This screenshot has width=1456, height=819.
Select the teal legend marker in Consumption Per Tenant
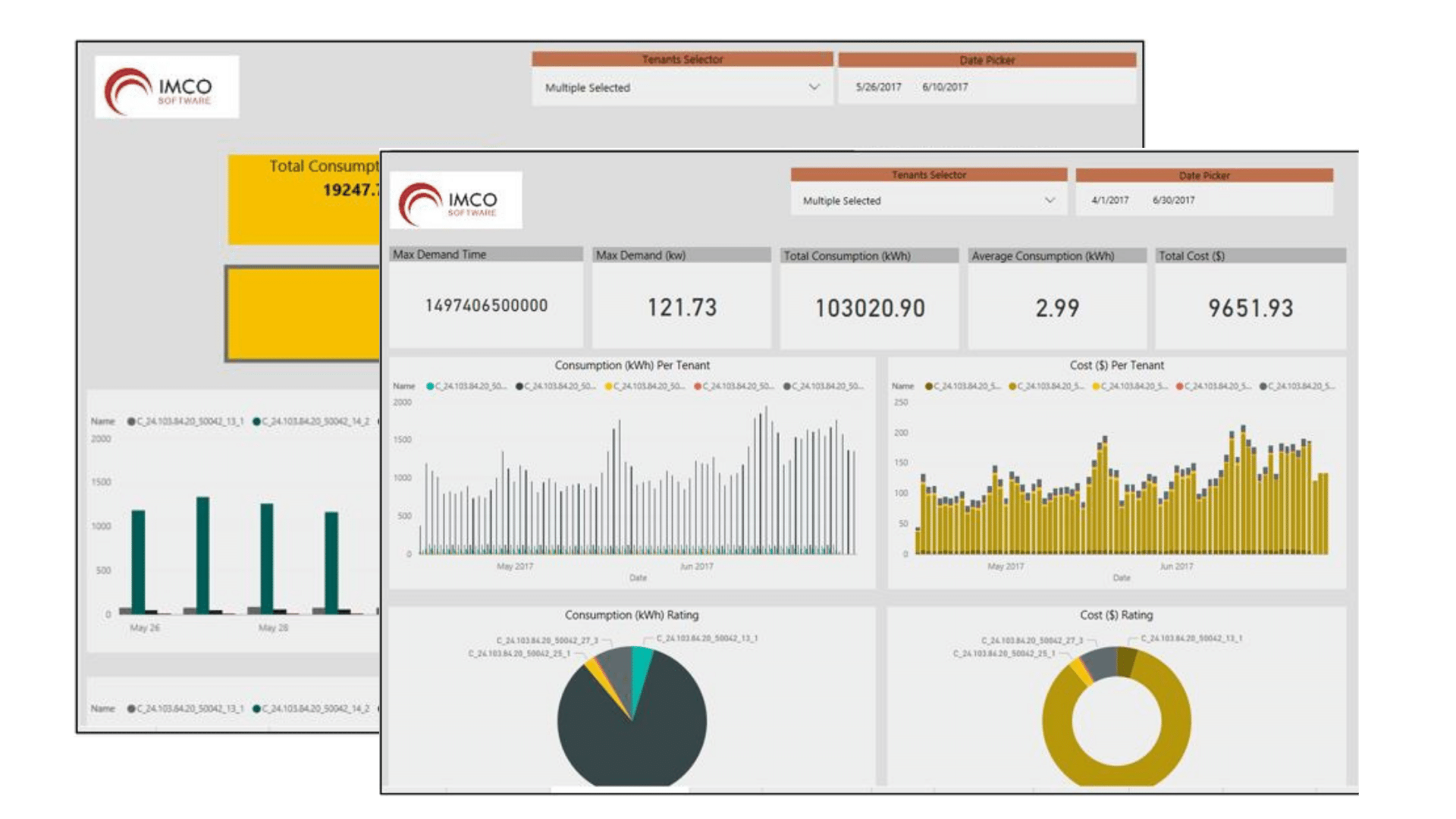pos(430,386)
